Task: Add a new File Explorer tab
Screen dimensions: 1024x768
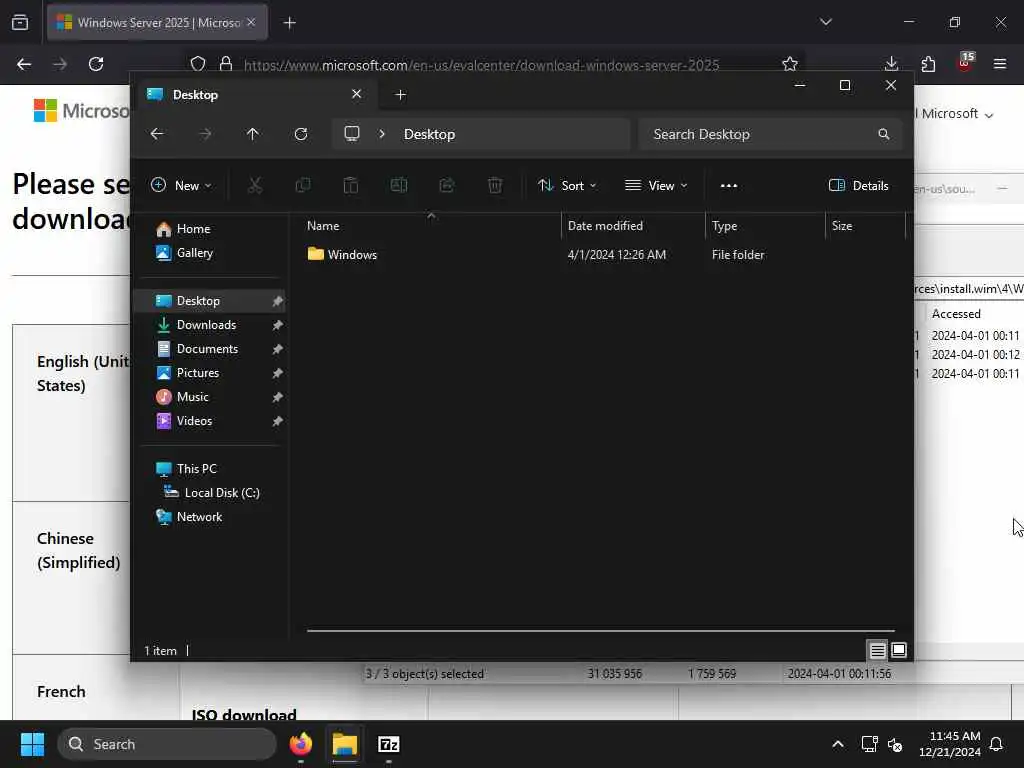Action: coord(401,95)
